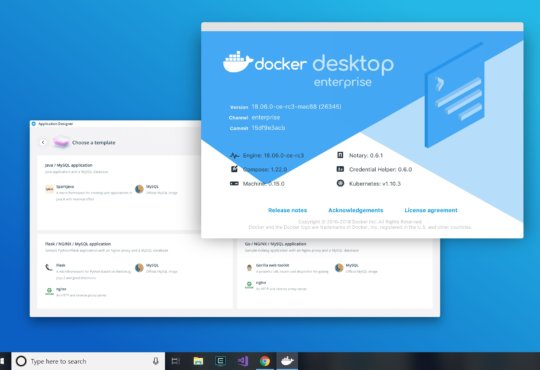Click the Compose icon

(x=234, y=169)
